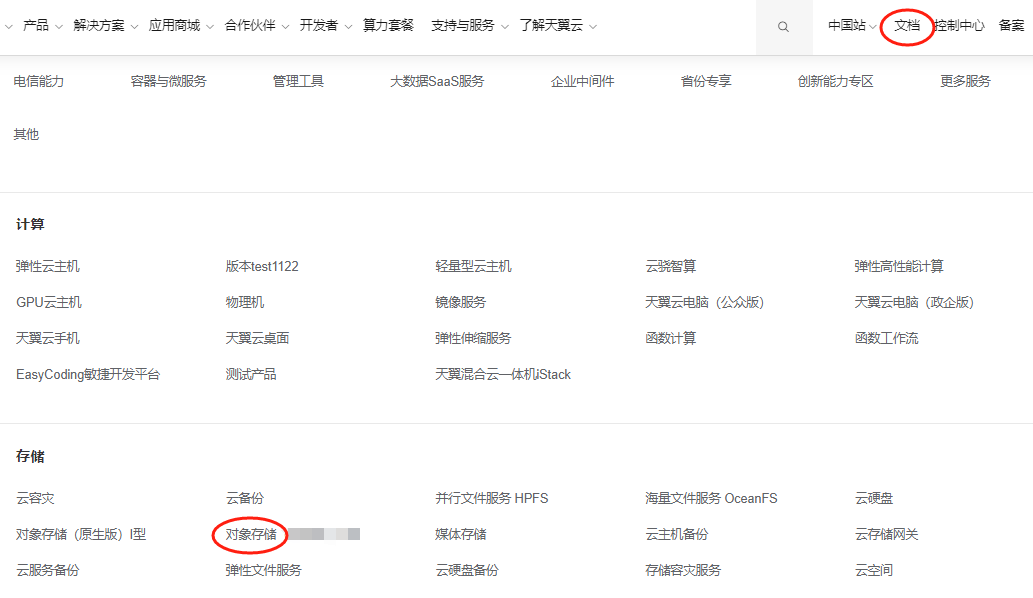The image size is (1033, 598).
Task: Open 云服务备份 link
Action: click(47, 570)
